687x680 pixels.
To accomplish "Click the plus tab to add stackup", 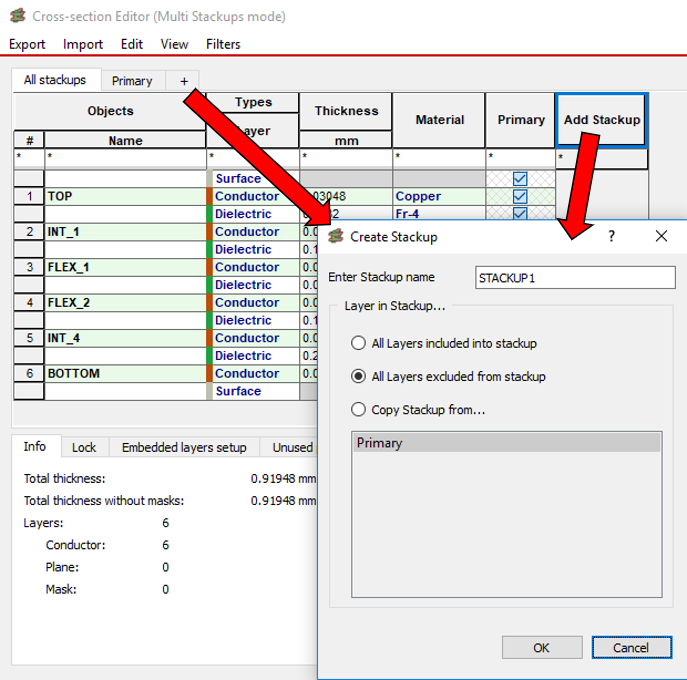I will [184, 81].
